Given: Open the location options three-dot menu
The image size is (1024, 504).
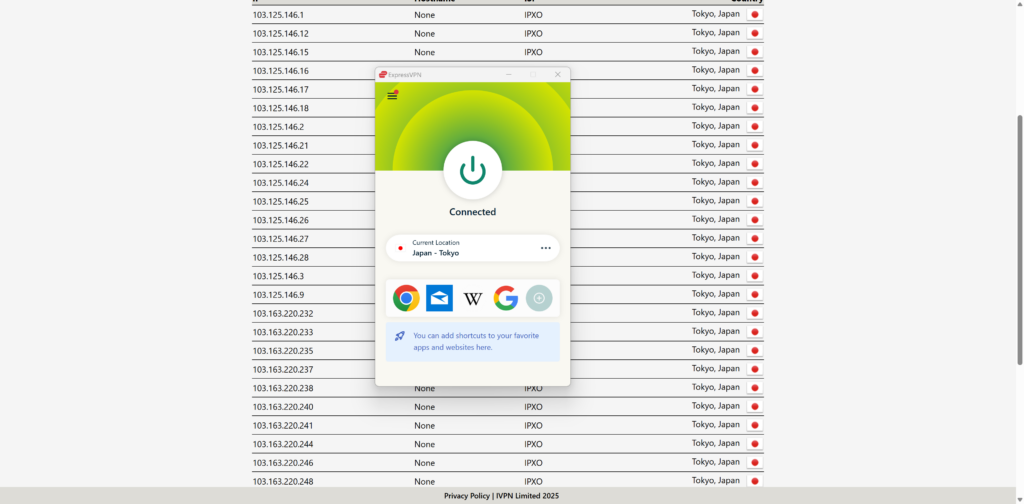Looking at the screenshot, I should pos(545,248).
